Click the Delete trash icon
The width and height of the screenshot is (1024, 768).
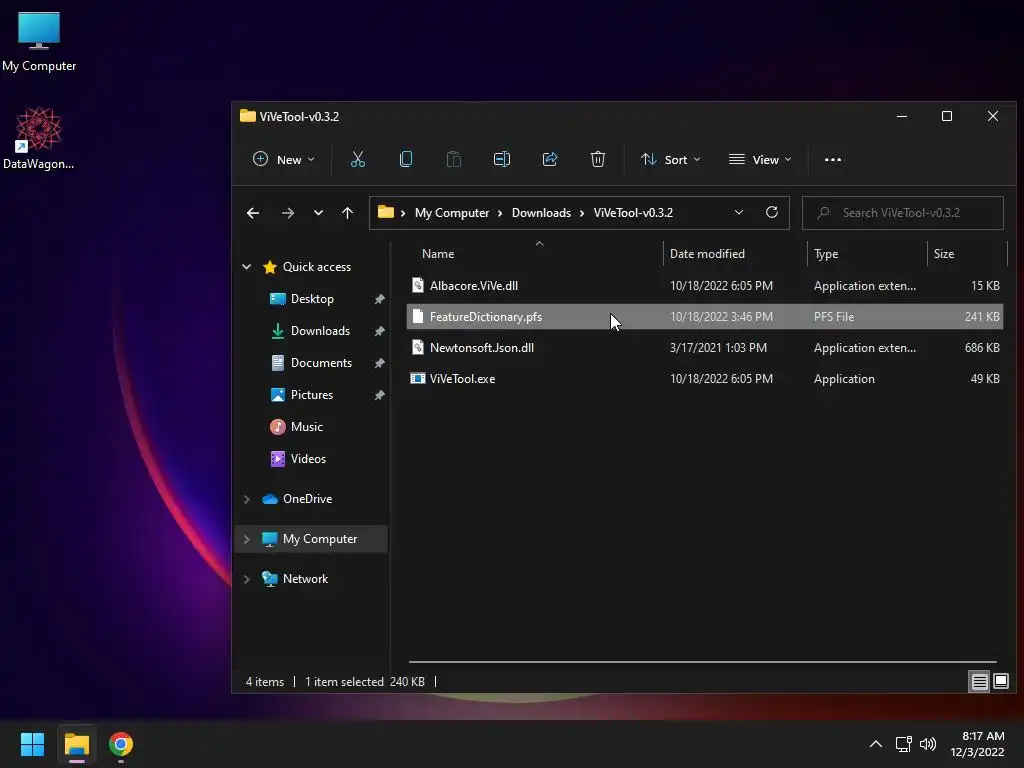click(598, 159)
